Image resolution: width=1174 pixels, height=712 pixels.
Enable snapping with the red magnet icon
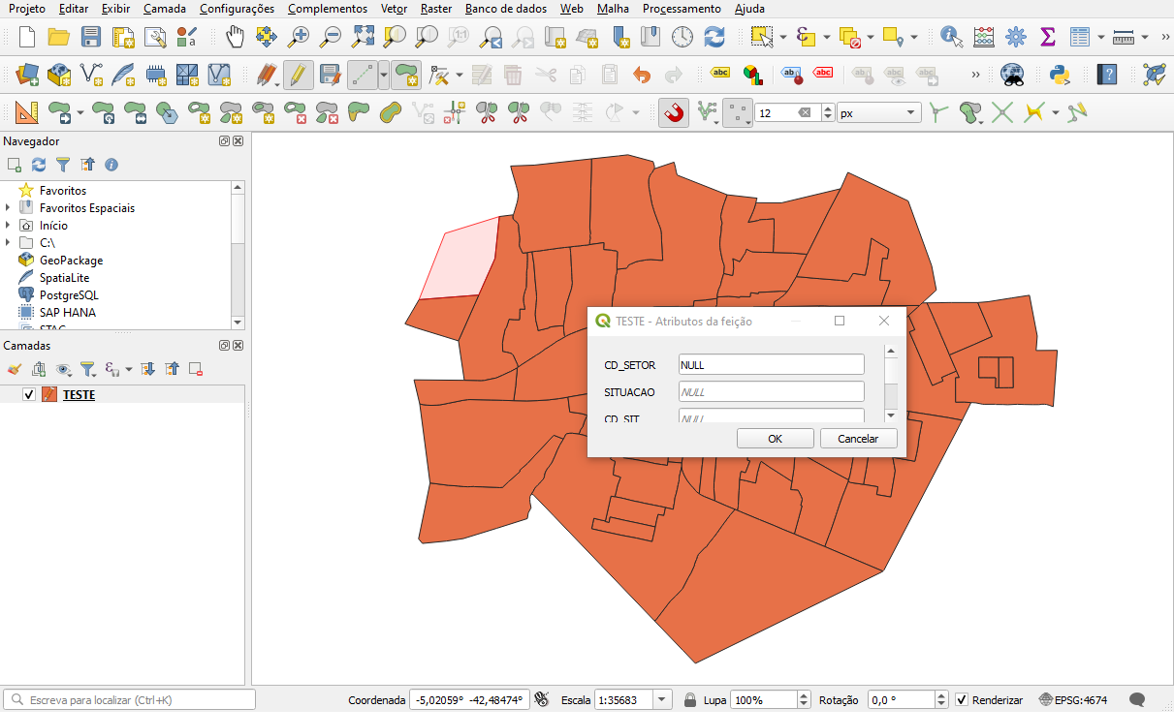[674, 113]
